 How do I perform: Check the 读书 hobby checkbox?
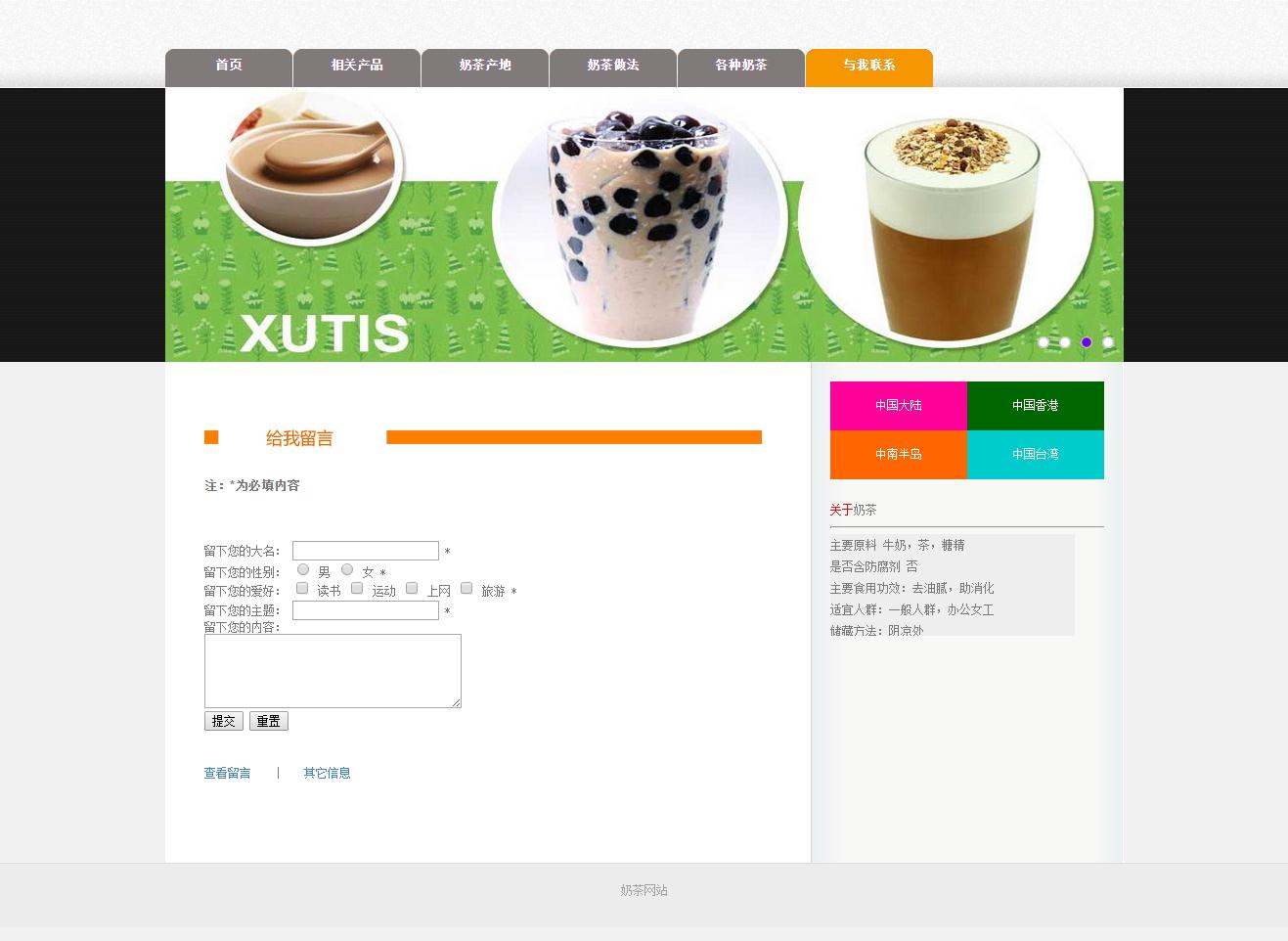click(x=302, y=588)
